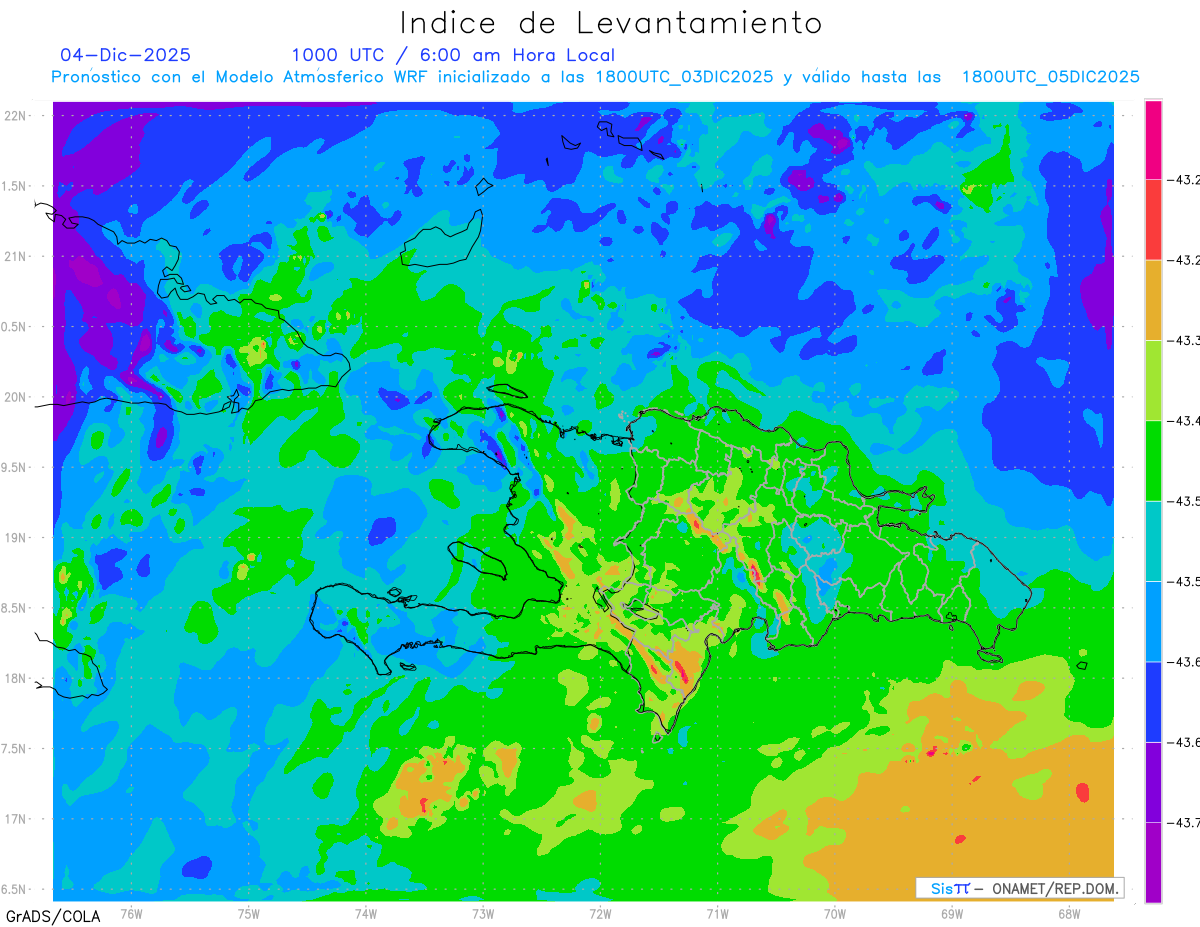The height and width of the screenshot is (927, 1200).
Task: Click the '18N' latitude label
Action: pos(16,678)
